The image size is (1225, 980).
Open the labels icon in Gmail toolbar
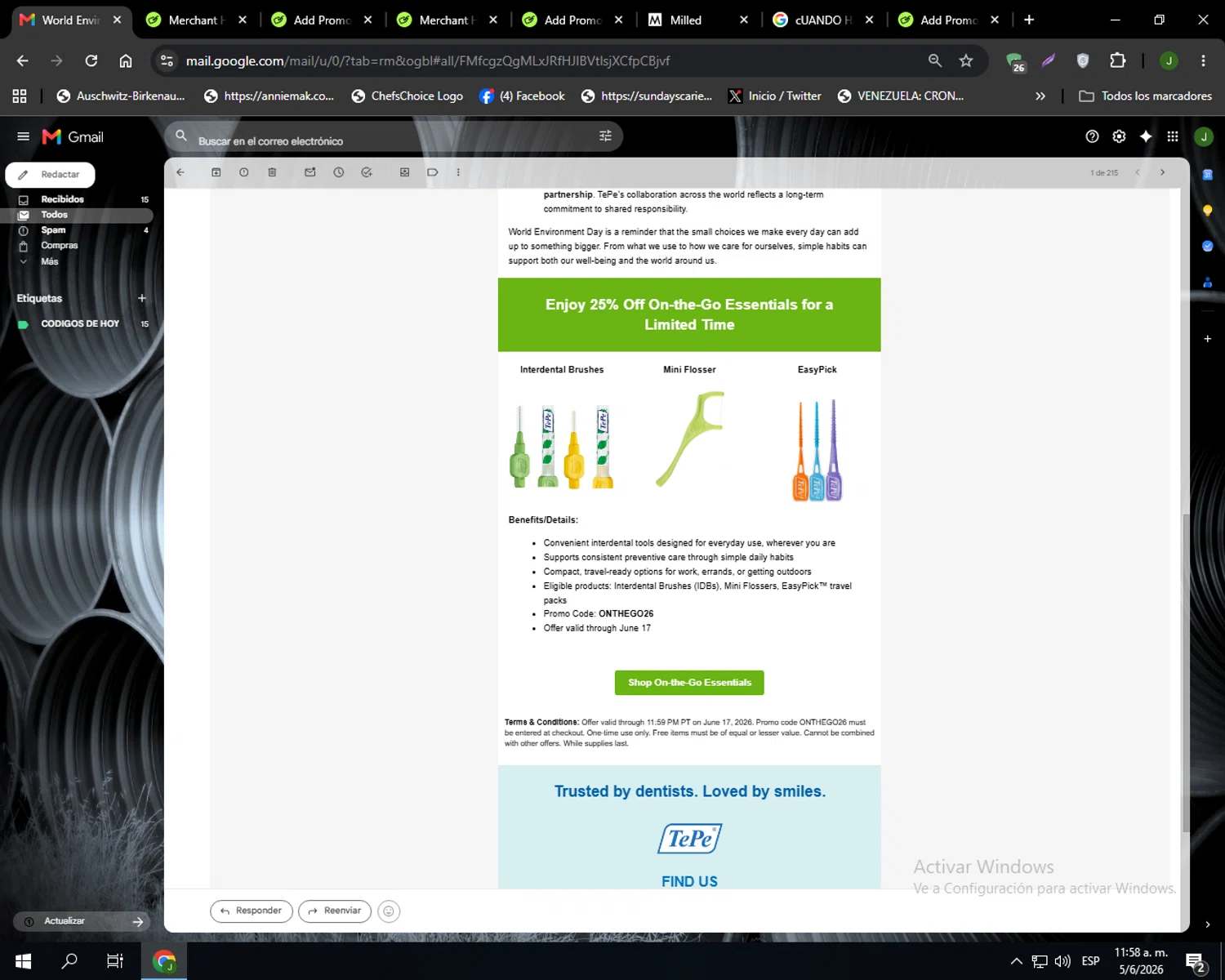coord(433,172)
